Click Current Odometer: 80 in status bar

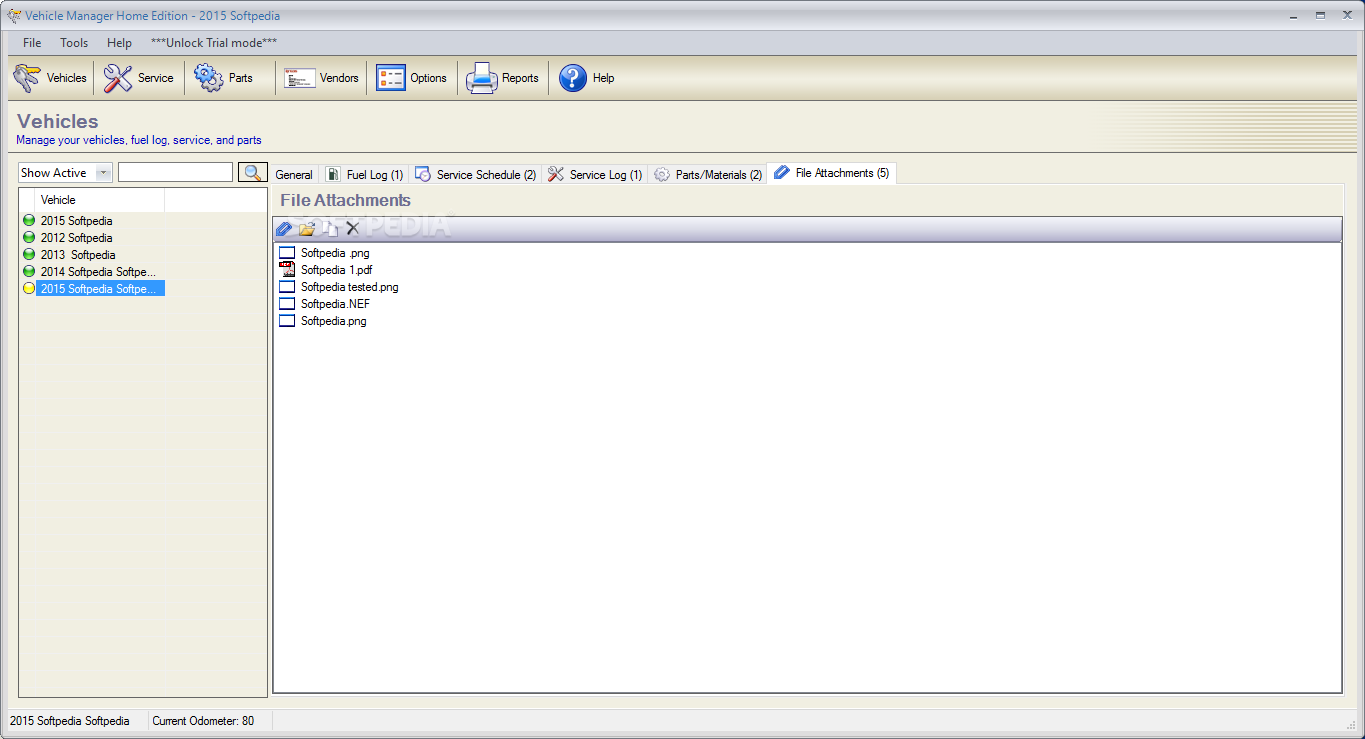tap(203, 721)
